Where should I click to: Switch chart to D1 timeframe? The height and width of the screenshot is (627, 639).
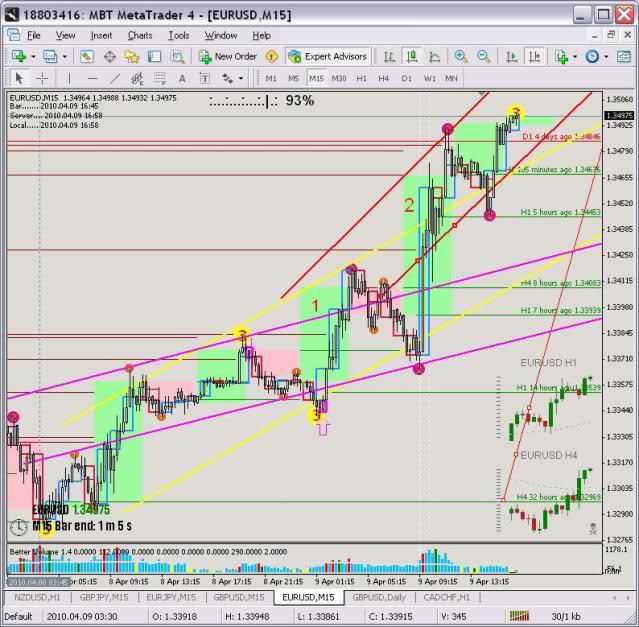pyautogui.click(x=406, y=78)
